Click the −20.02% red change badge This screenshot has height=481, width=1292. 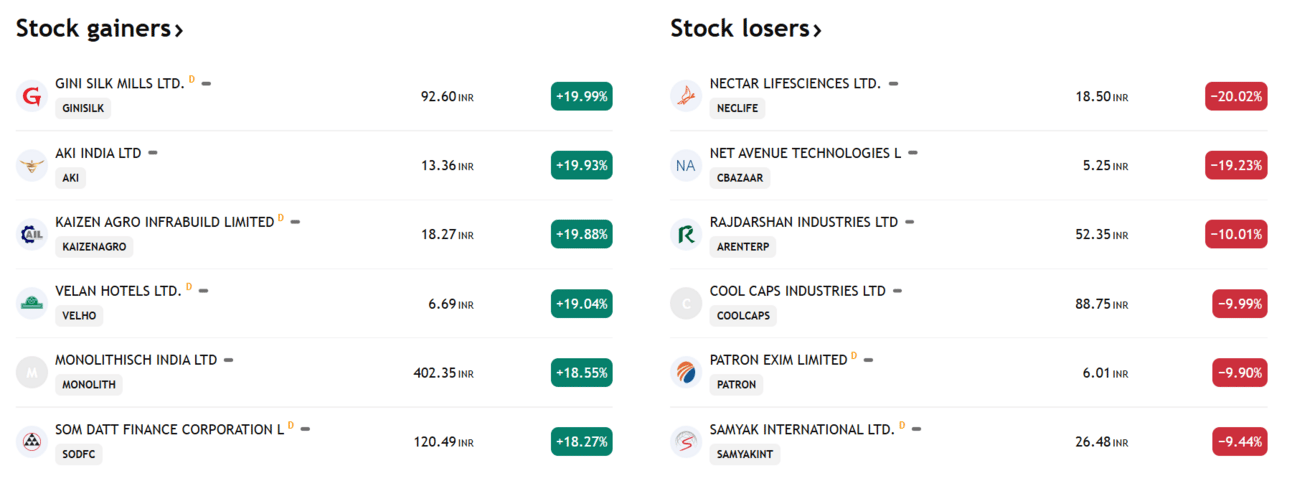1236,96
